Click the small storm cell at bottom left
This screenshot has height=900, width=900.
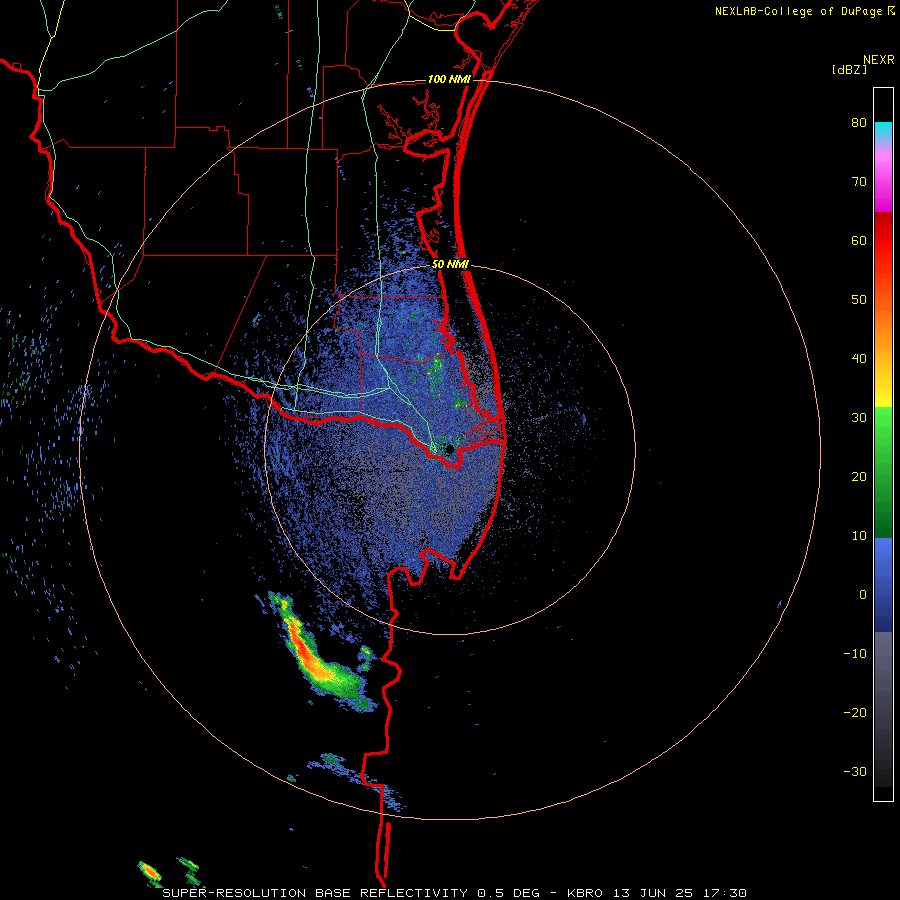(149, 872)
